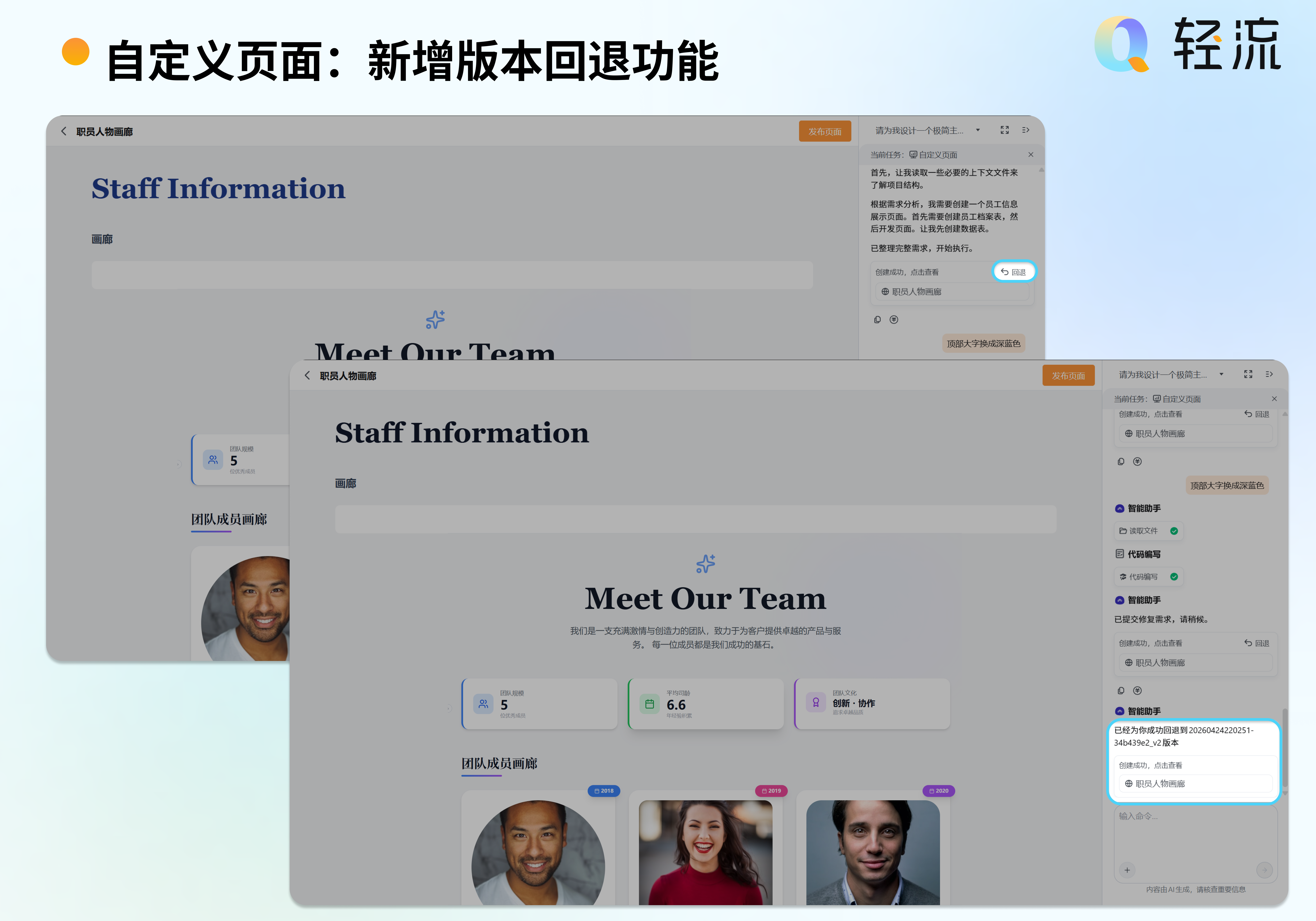Click the green check on the 代码编写 chip

1174,577
